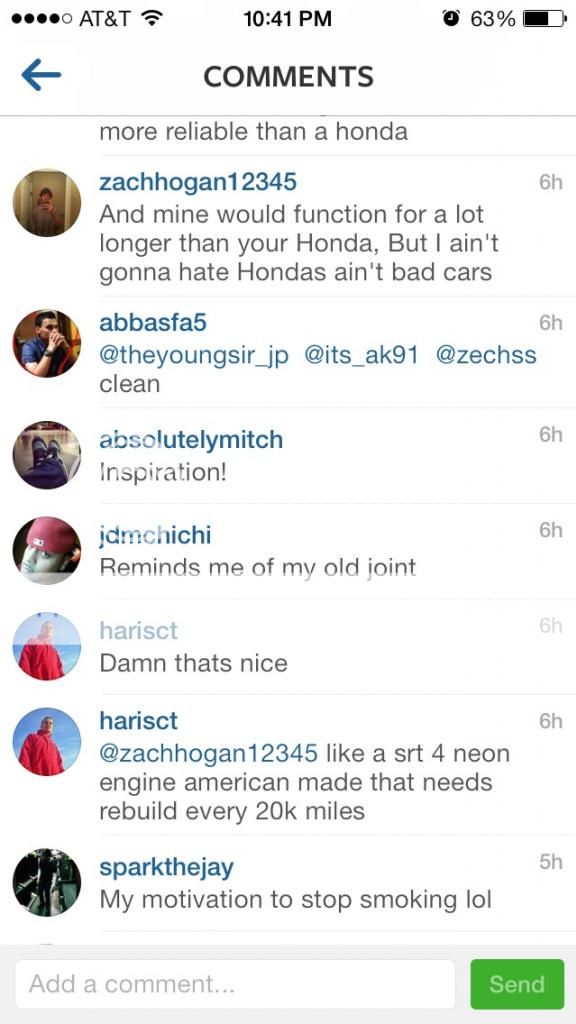
Task: Open the zachhogan12345 username link
Action: coord(198,182)
